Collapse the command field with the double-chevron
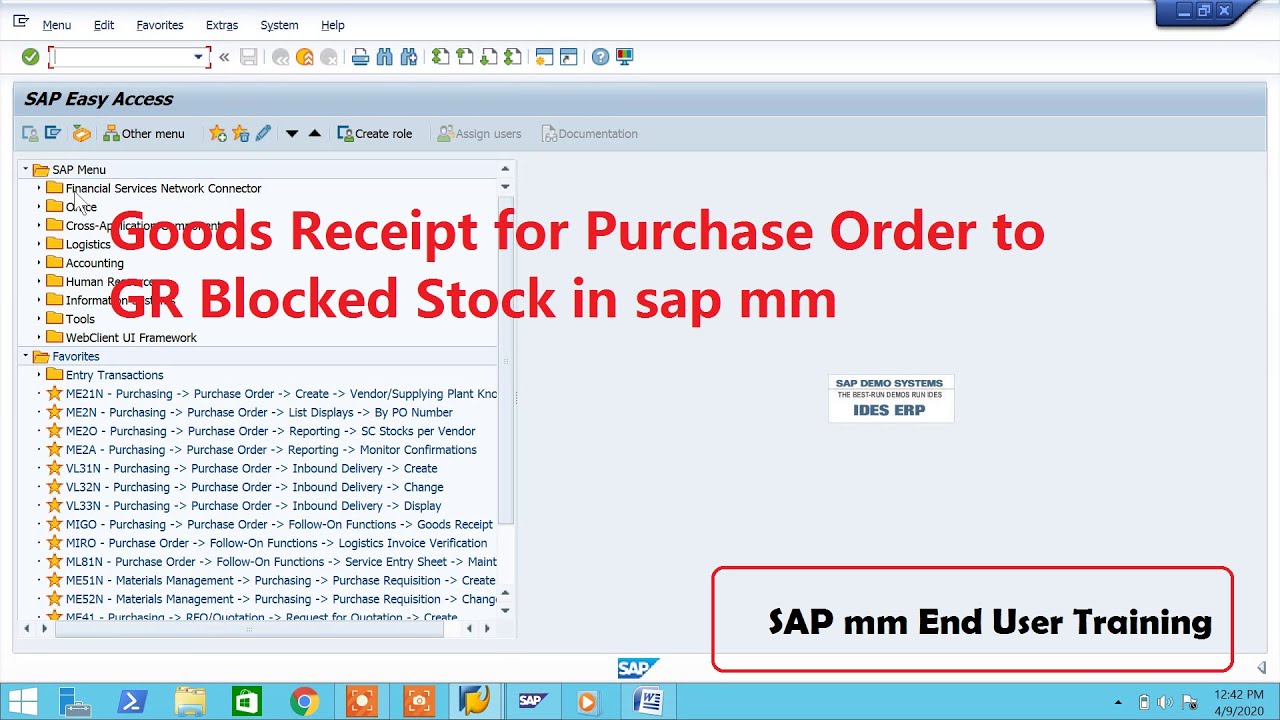1280x720 pixels. coord(224,57)
